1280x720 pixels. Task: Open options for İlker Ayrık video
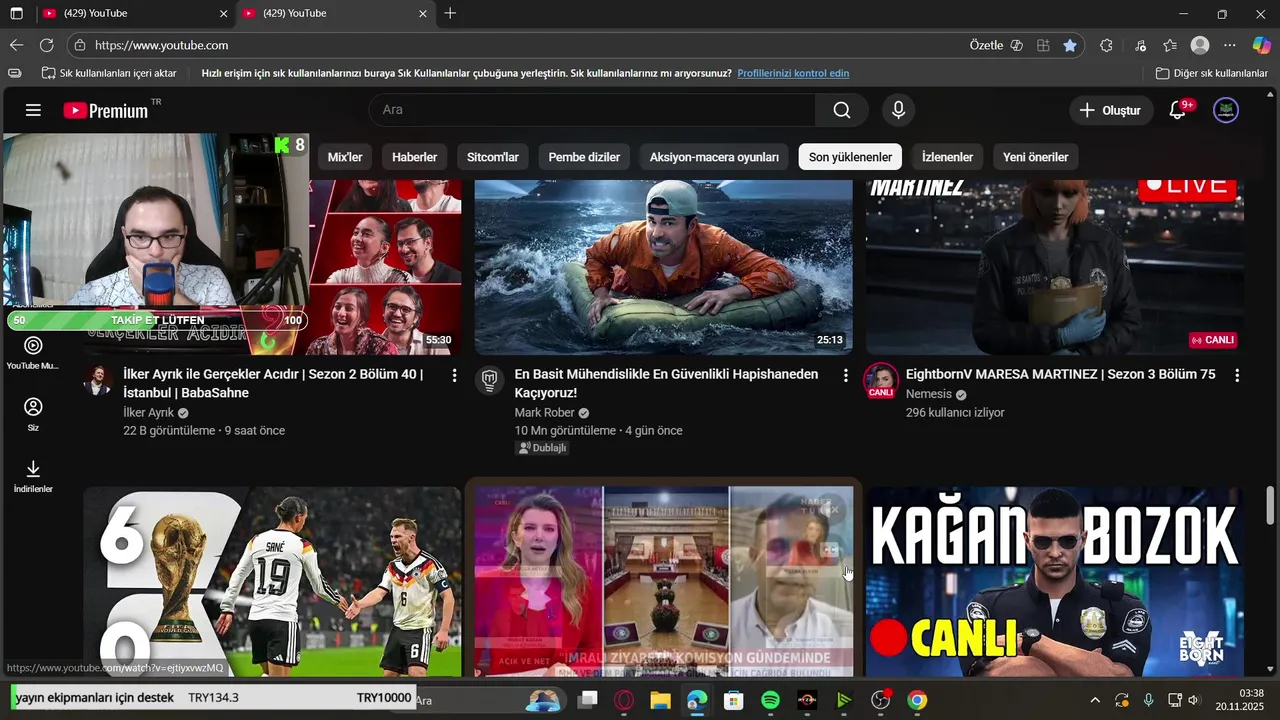pyautogui.click(x=454, y=375)
